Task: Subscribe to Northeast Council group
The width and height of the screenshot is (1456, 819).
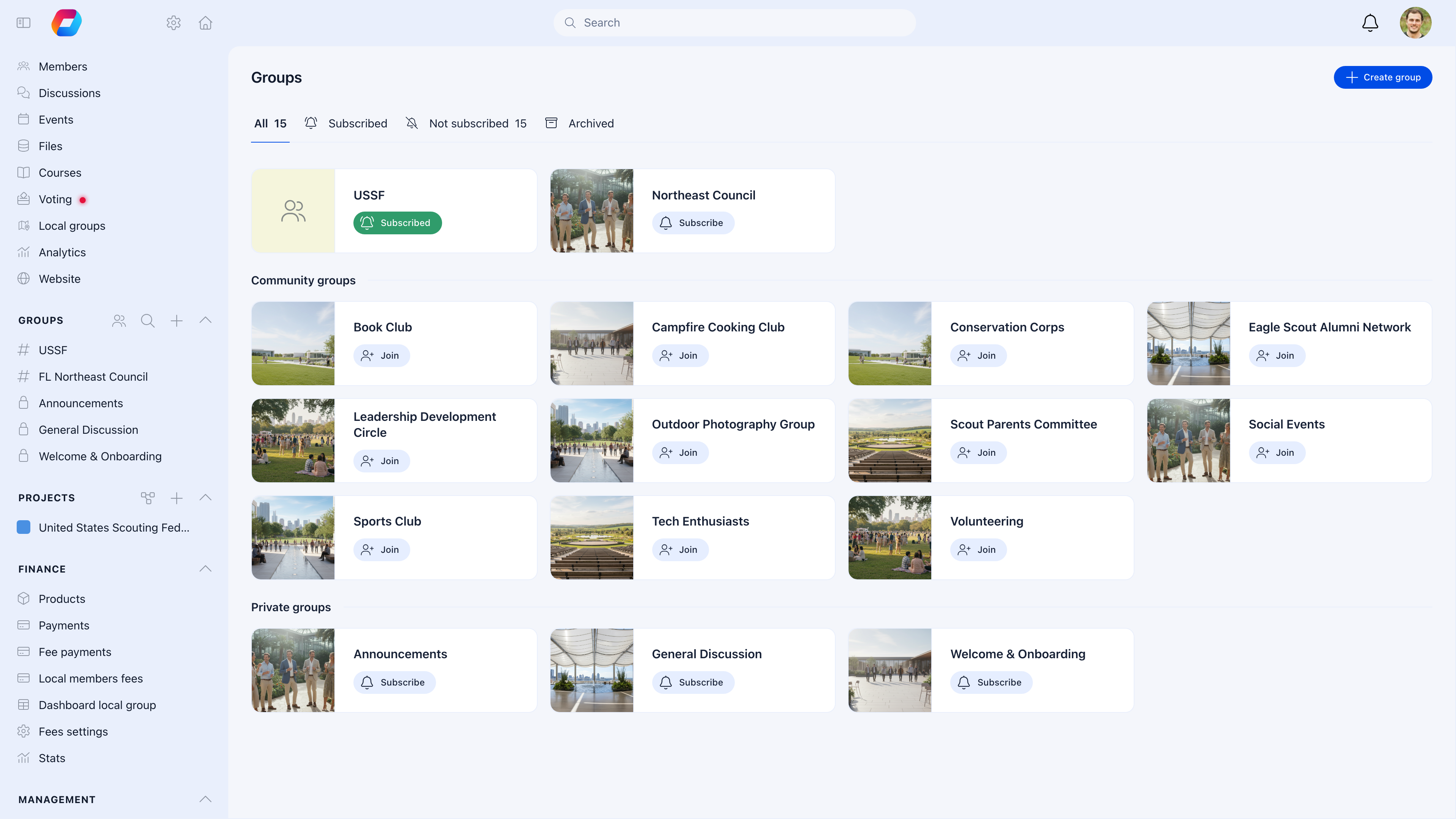Action: [x=693, y=223]
